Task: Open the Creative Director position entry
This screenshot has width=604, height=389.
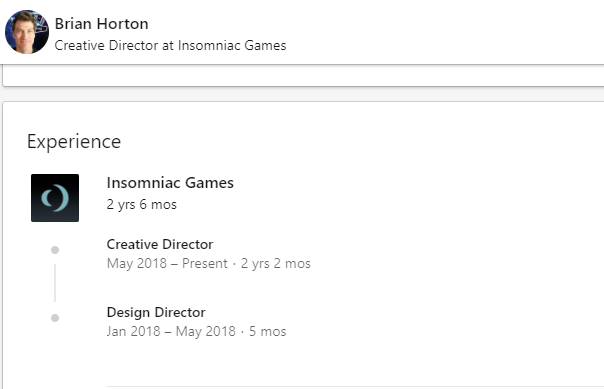Action: pos(160,244)
